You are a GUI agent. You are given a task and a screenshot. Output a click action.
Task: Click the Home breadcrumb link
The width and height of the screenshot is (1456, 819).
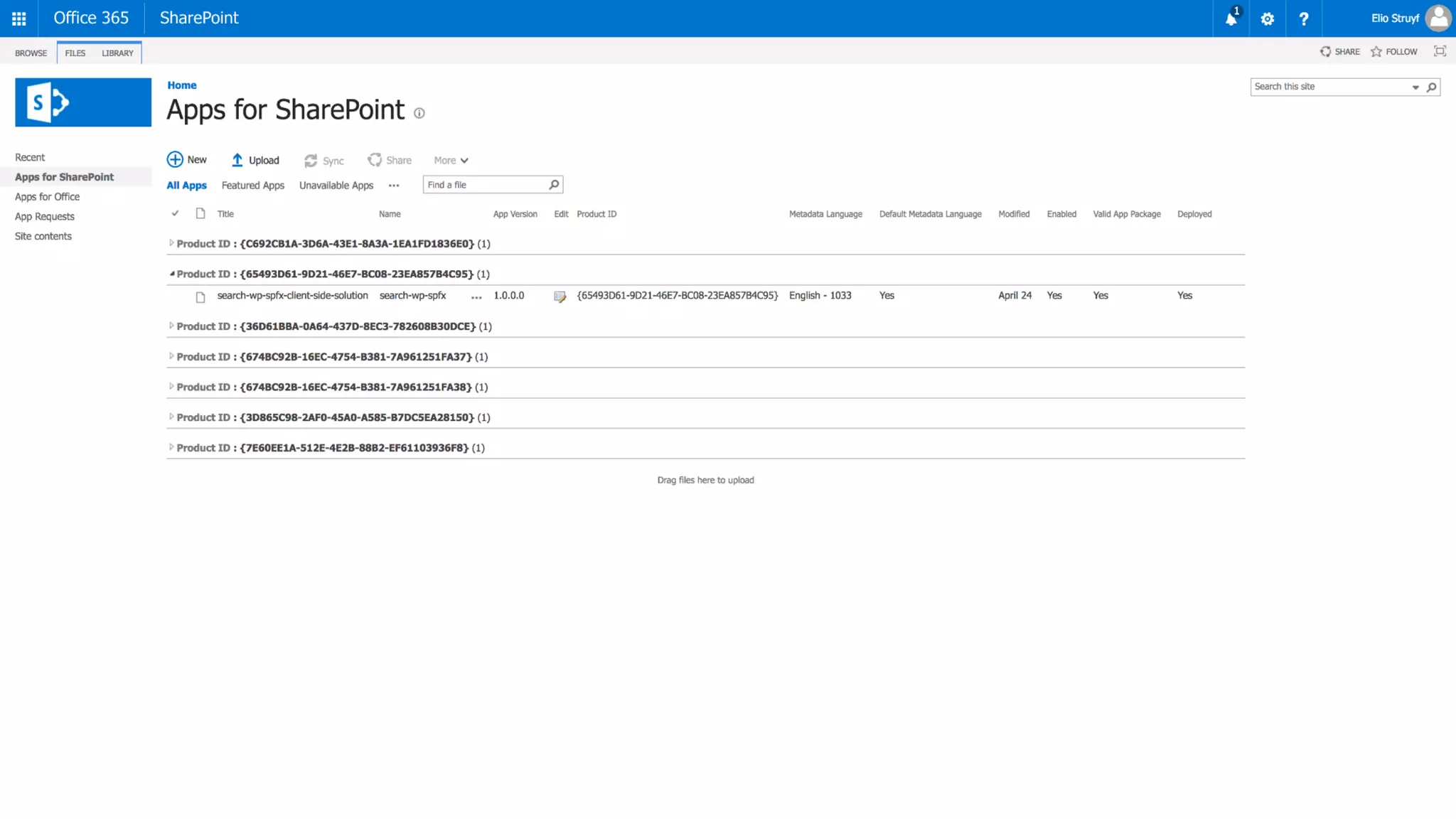click(182, 85)
